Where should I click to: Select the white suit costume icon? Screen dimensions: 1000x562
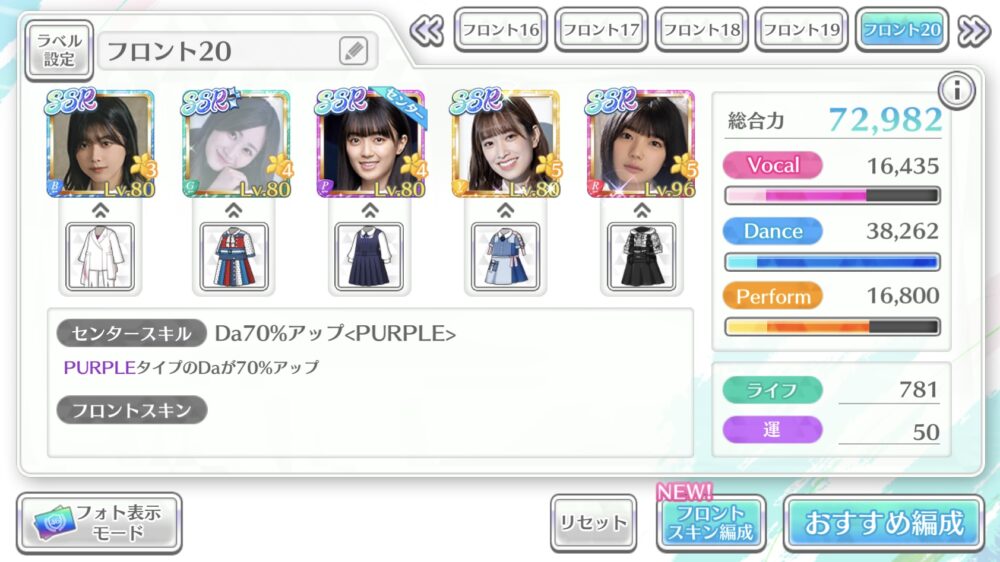click(x=100, y=256)
